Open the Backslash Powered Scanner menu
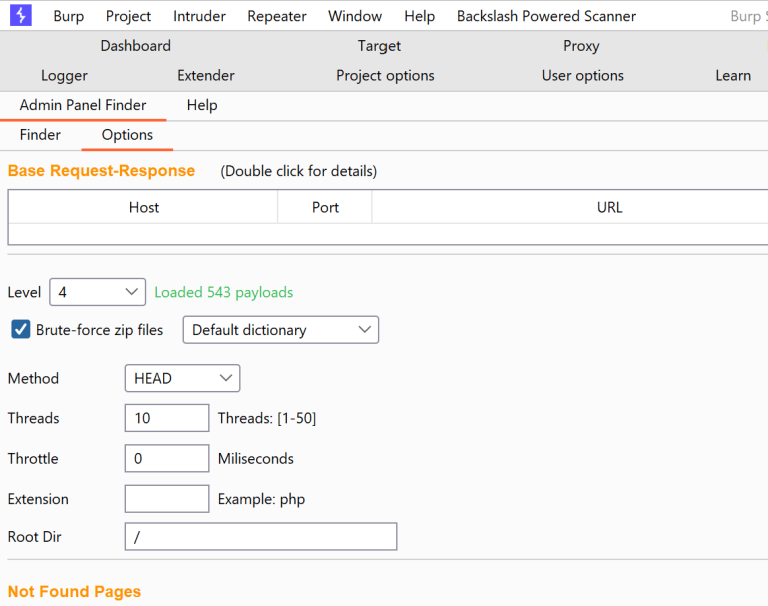The image size is (768, 606). click(547, 16)
